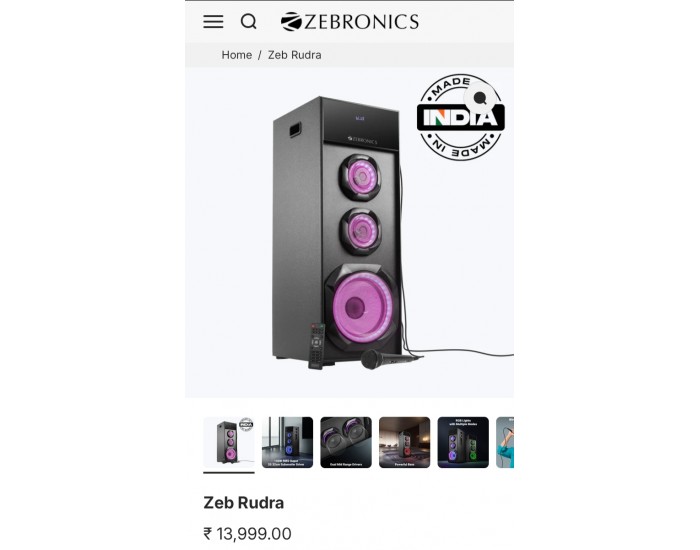700x550 pixels.
Task: Open the Dual Mid Range Drivers thumbnail
Action: pos(346,442)
